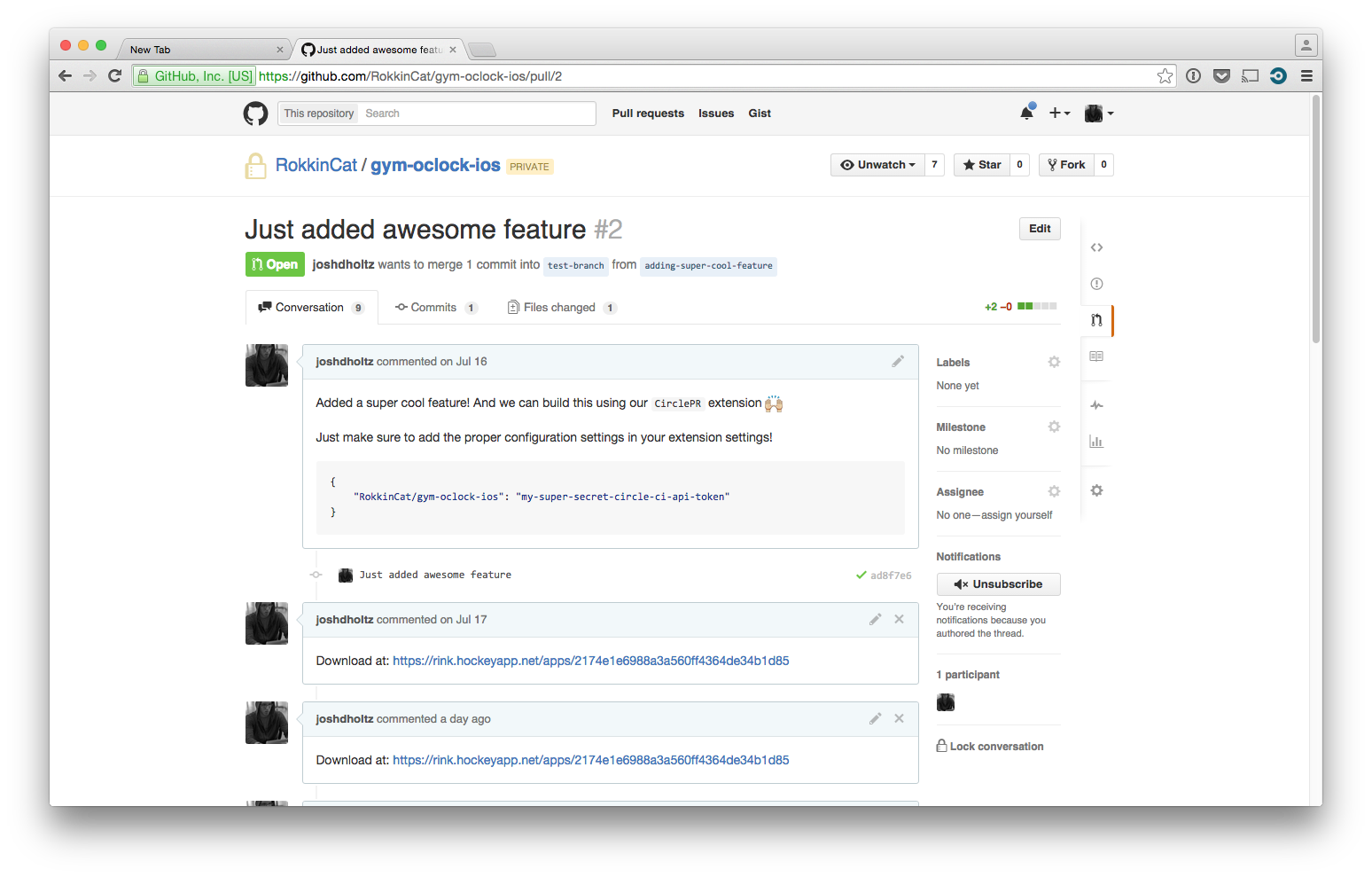Fork the repository
This screenshot has height=877, width=1372.
[1066, 165]
